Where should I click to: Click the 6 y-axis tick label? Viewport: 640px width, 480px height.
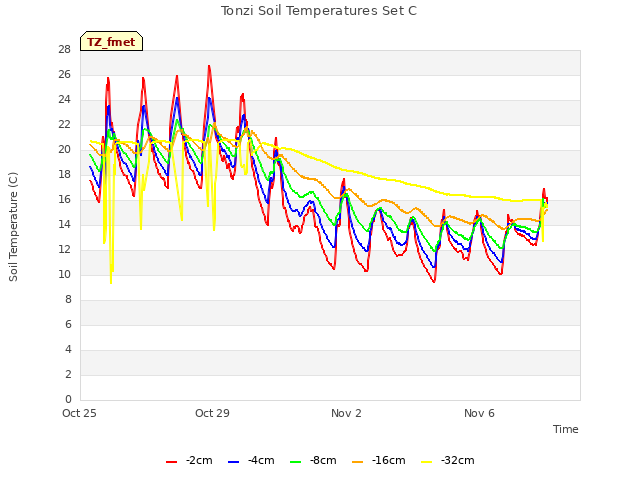(68, 324)
